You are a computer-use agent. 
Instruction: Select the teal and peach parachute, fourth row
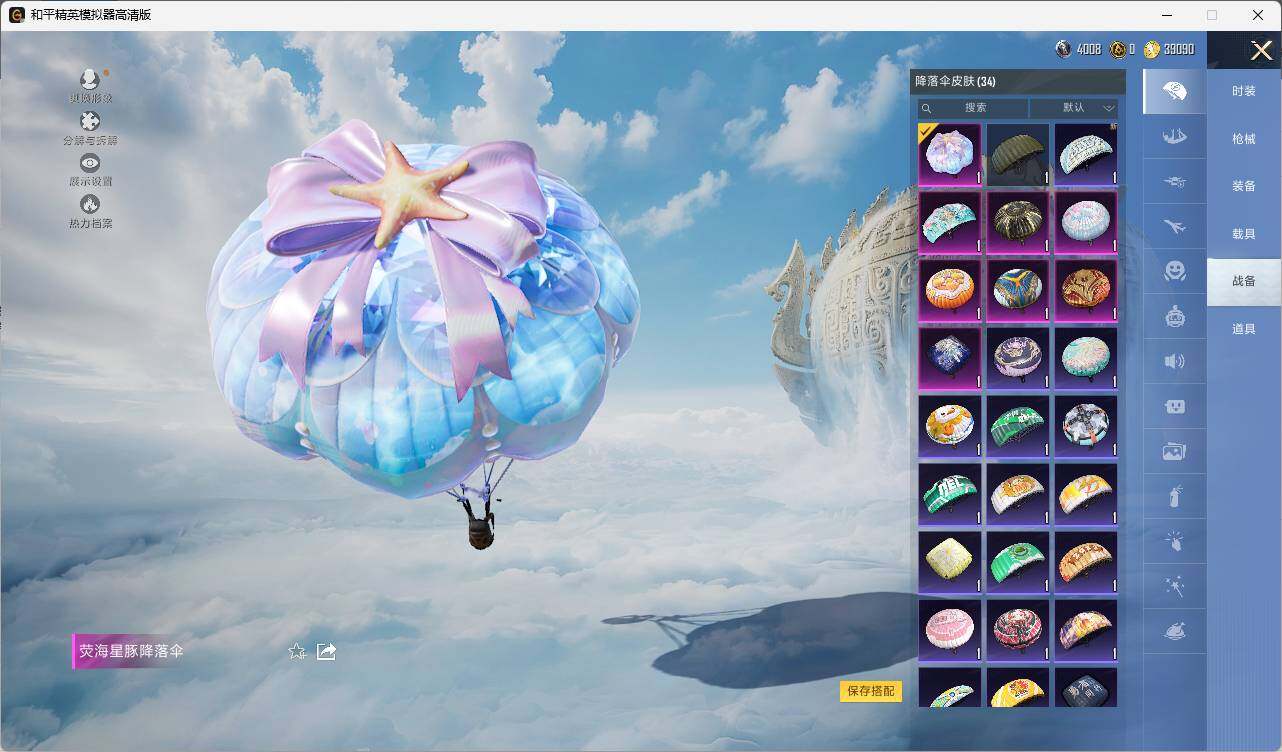(x=1086, y=359)
